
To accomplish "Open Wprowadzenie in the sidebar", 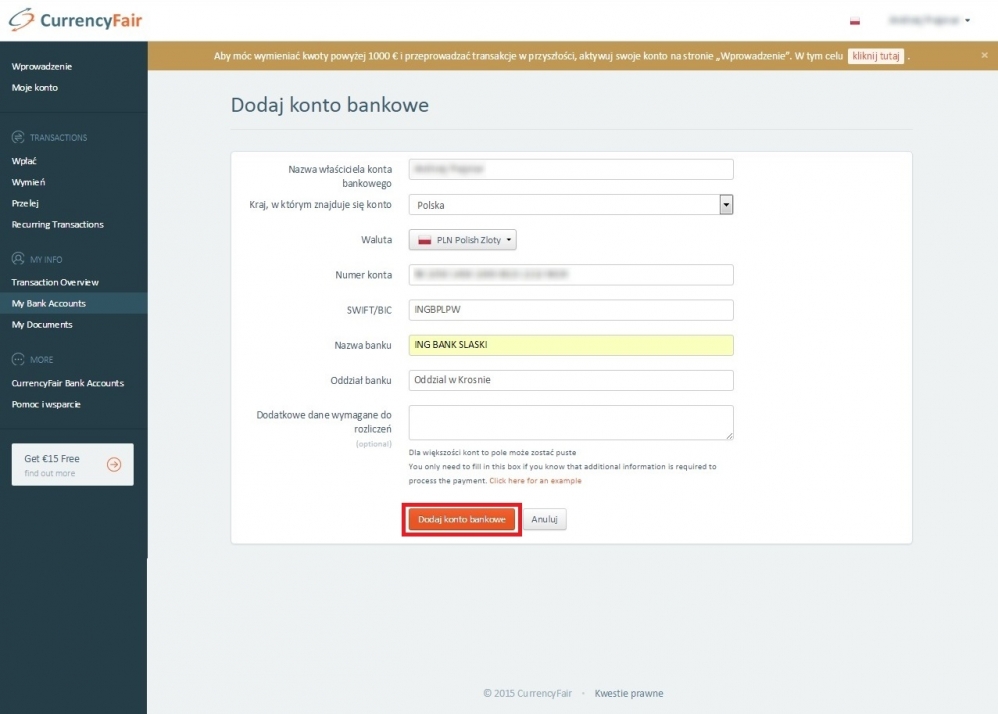I will [42, 67].
